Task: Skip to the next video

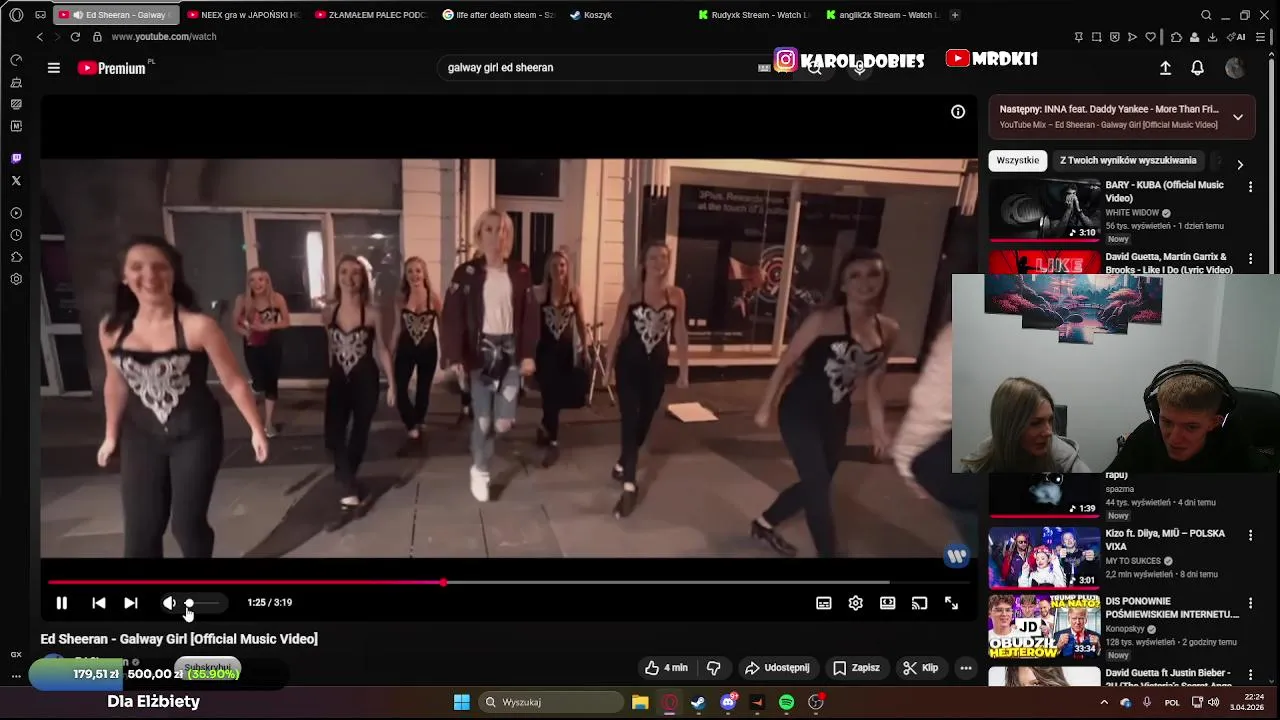Action: click(x=131, y=603)
